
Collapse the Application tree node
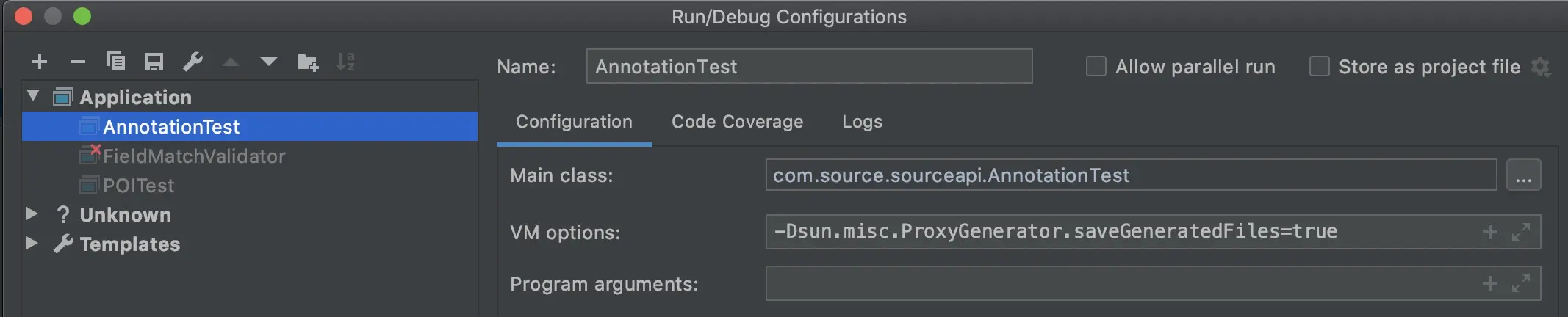33,96
